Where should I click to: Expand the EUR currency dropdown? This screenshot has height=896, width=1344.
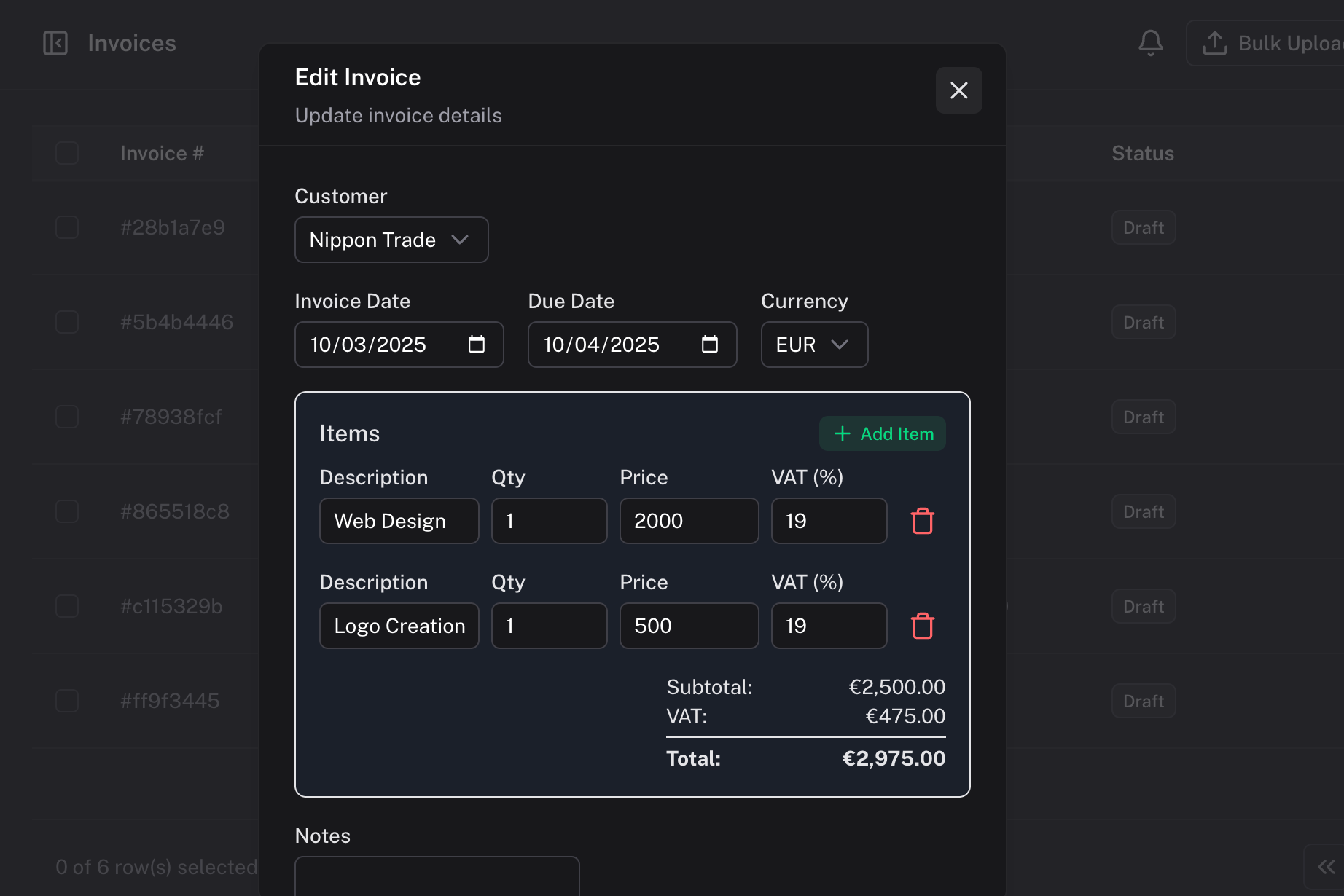coord(815,345)
